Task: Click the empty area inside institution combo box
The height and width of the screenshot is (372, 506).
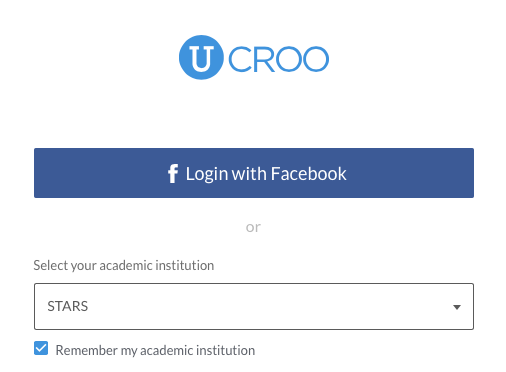Action: (x=267, y=306)
